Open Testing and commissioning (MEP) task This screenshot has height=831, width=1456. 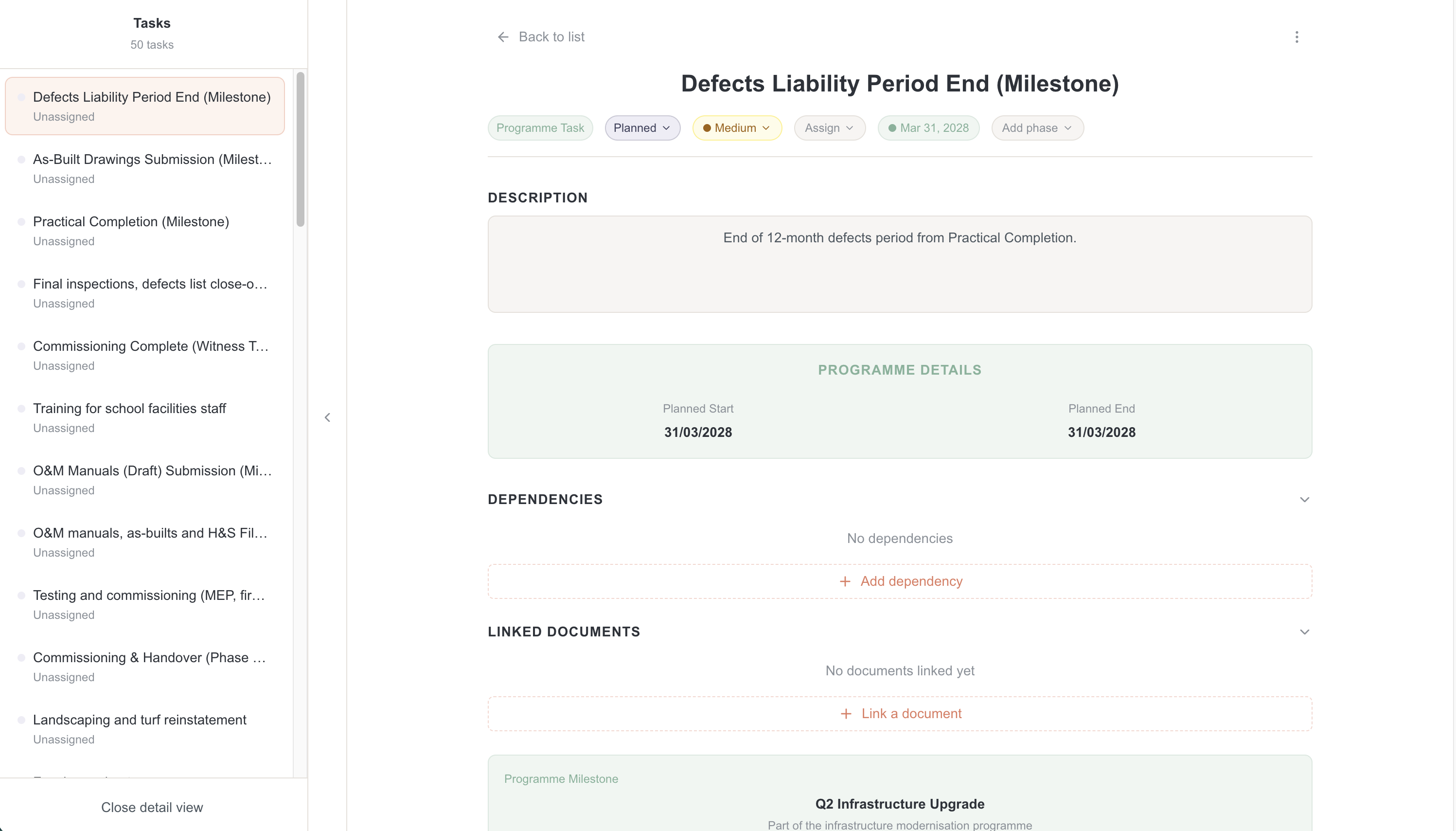(145, 604)
